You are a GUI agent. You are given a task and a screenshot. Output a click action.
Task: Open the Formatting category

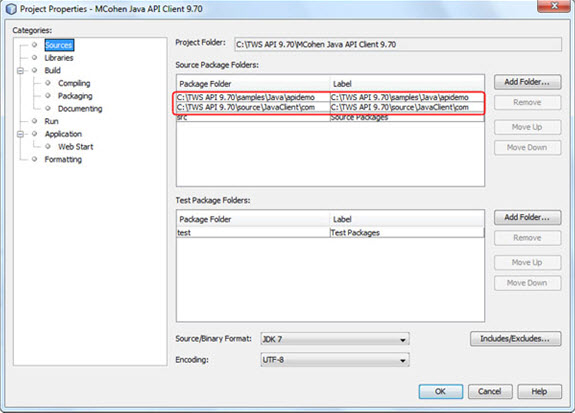[x=63, y=160]
